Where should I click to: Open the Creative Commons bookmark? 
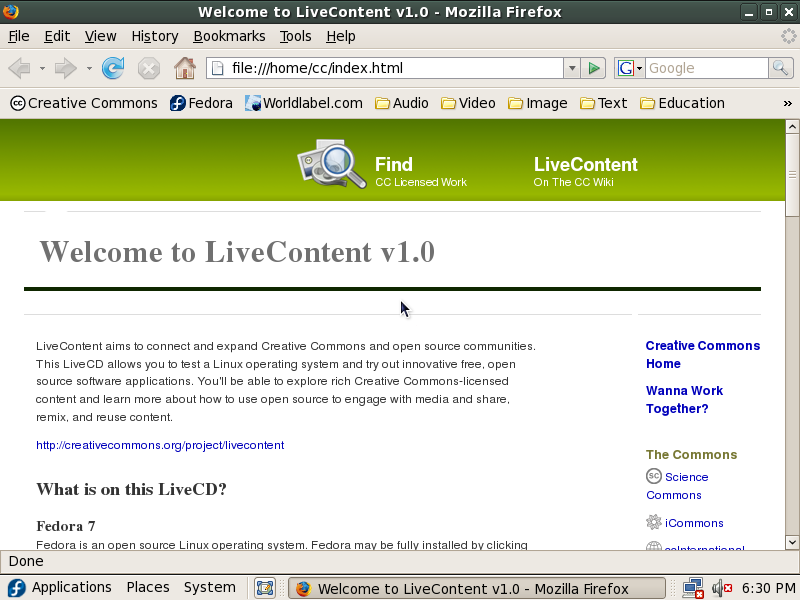click(x=84, y=103)
